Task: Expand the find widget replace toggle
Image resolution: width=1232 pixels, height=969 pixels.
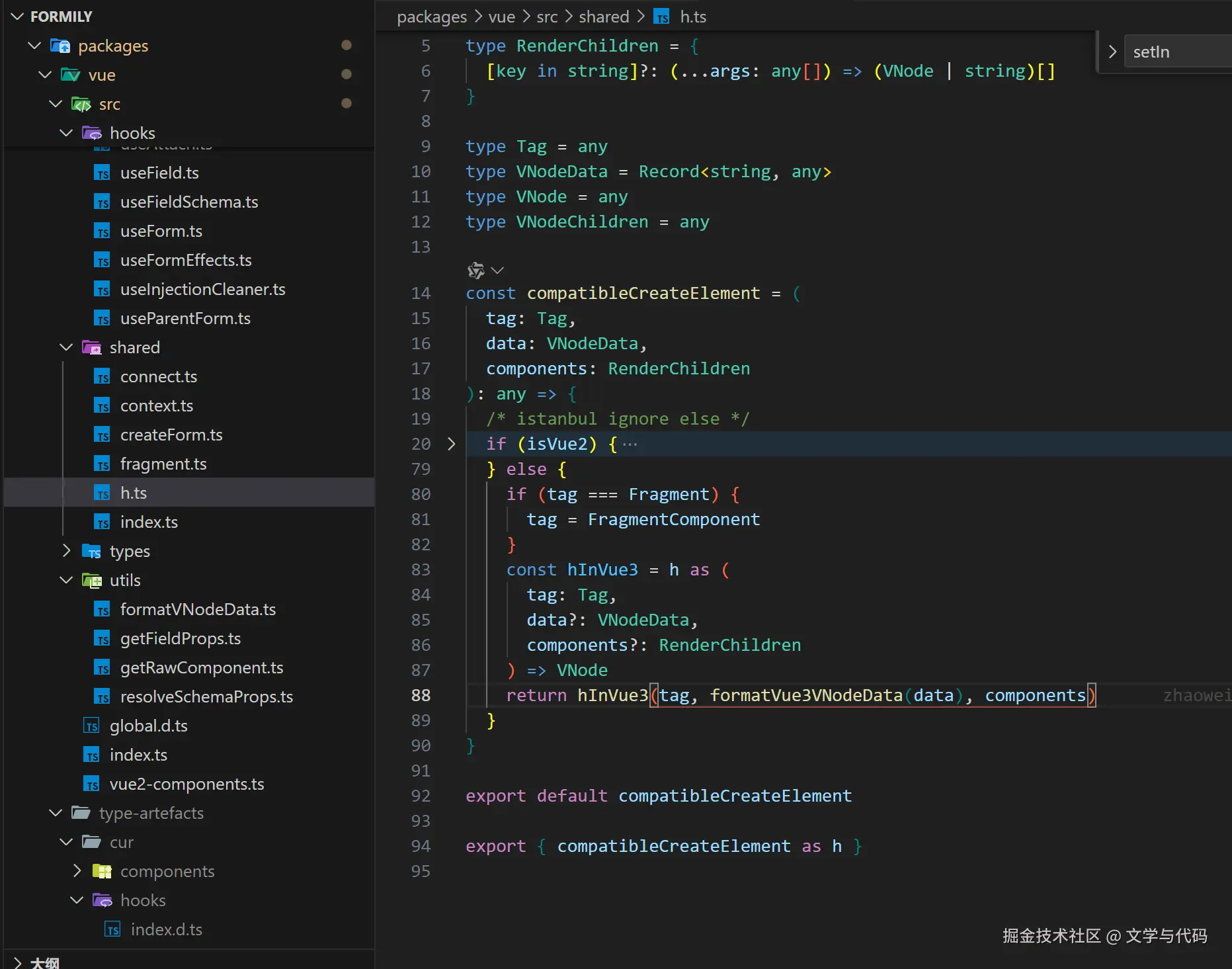Action: (1112, 52)
